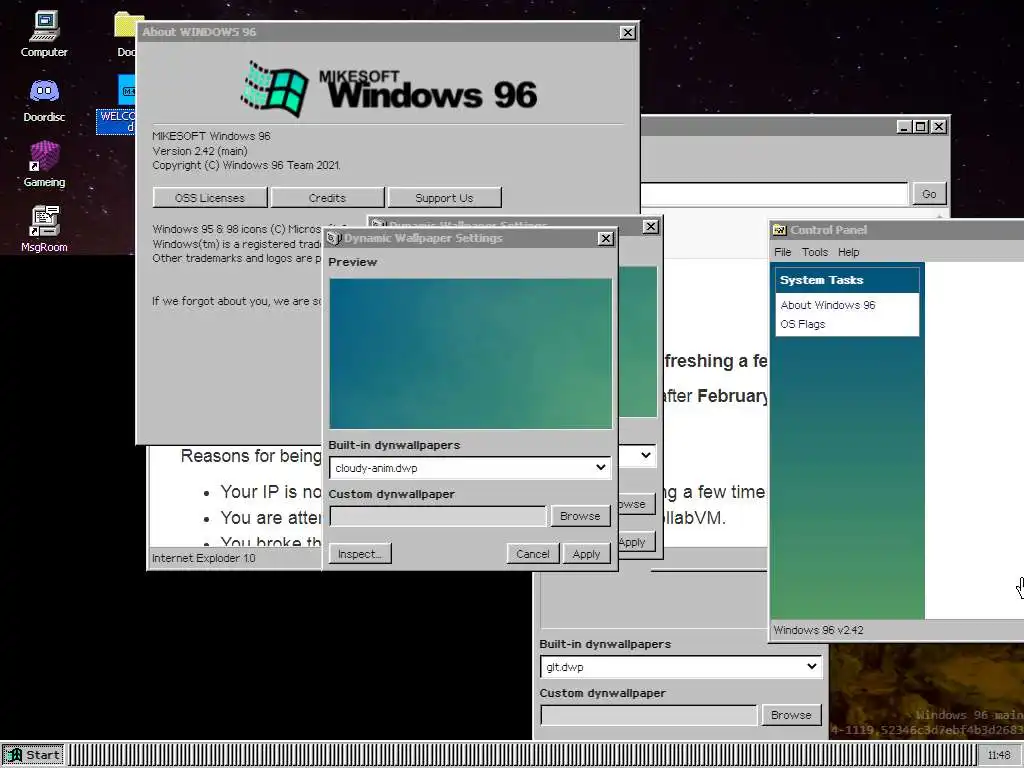Close the Internet Exploder window

click(x=938, y=127)
